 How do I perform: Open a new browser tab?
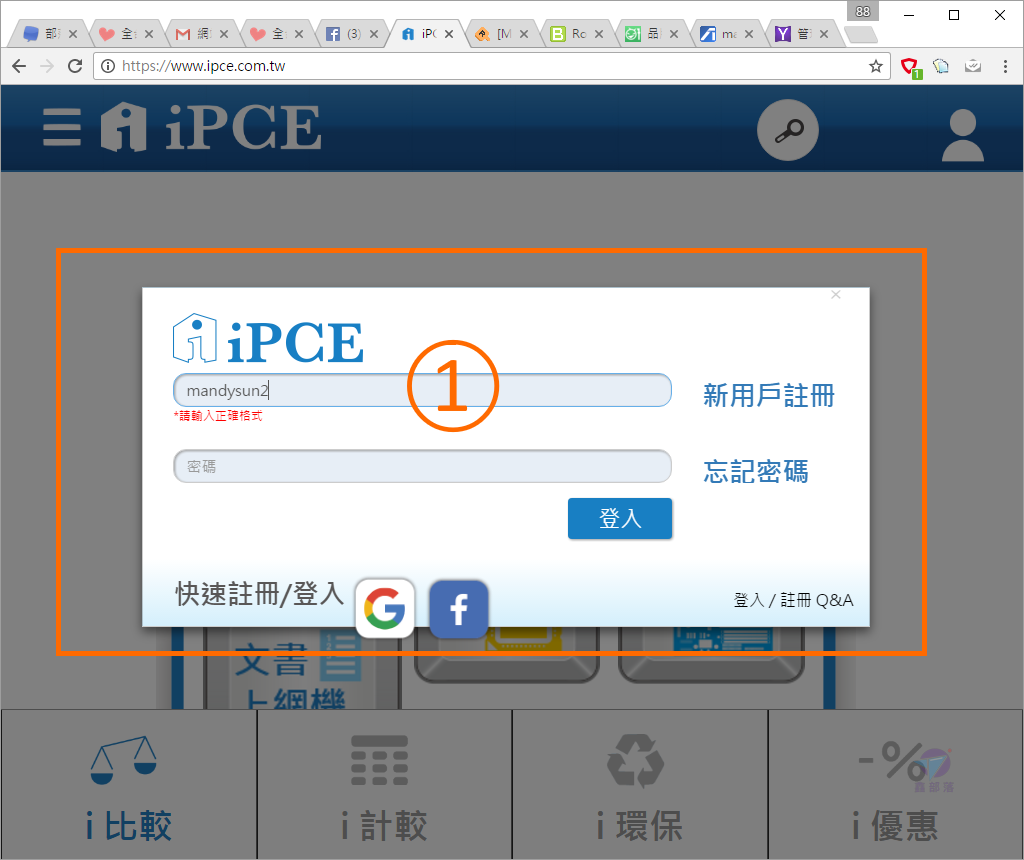click(861, 34)
